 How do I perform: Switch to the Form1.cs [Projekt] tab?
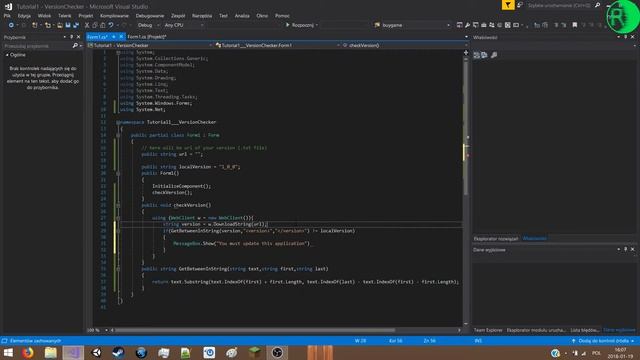click(x=147, y=37)
